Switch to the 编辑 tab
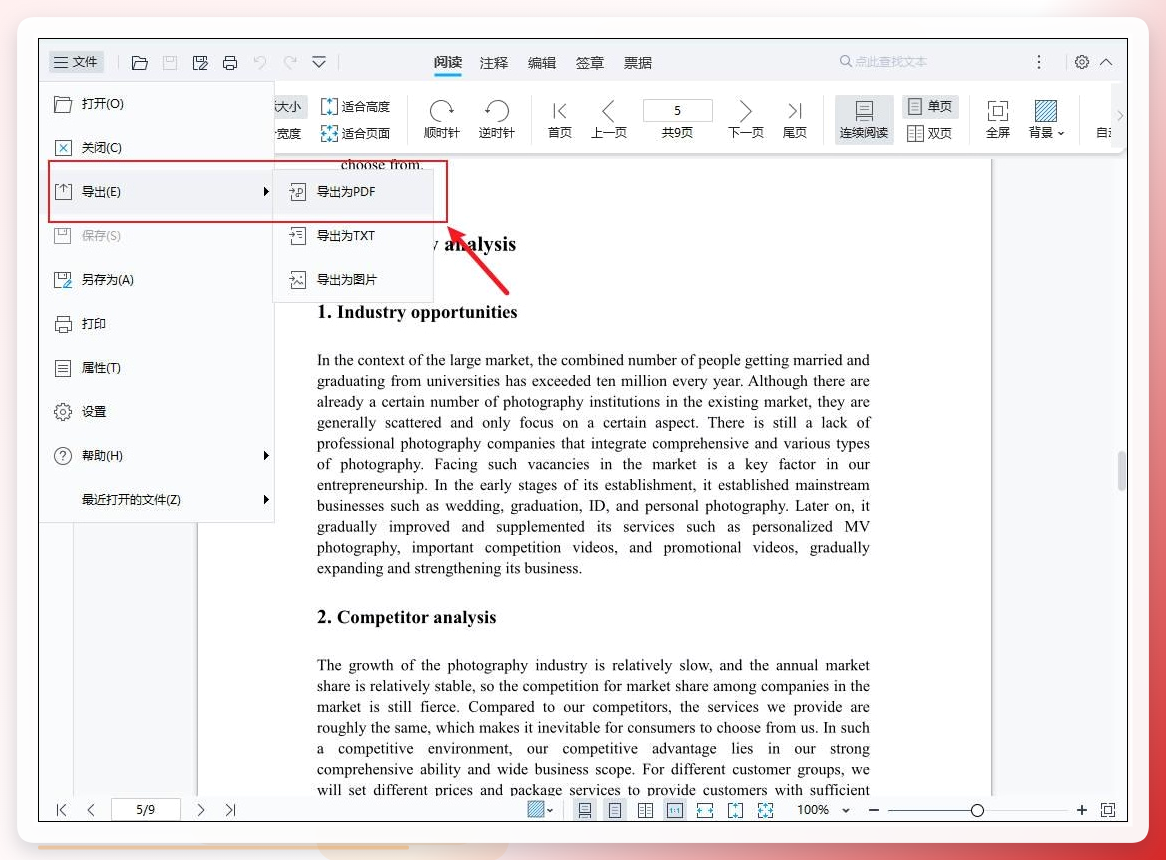This screenshot has width=1166, height=860. (542, 62)
